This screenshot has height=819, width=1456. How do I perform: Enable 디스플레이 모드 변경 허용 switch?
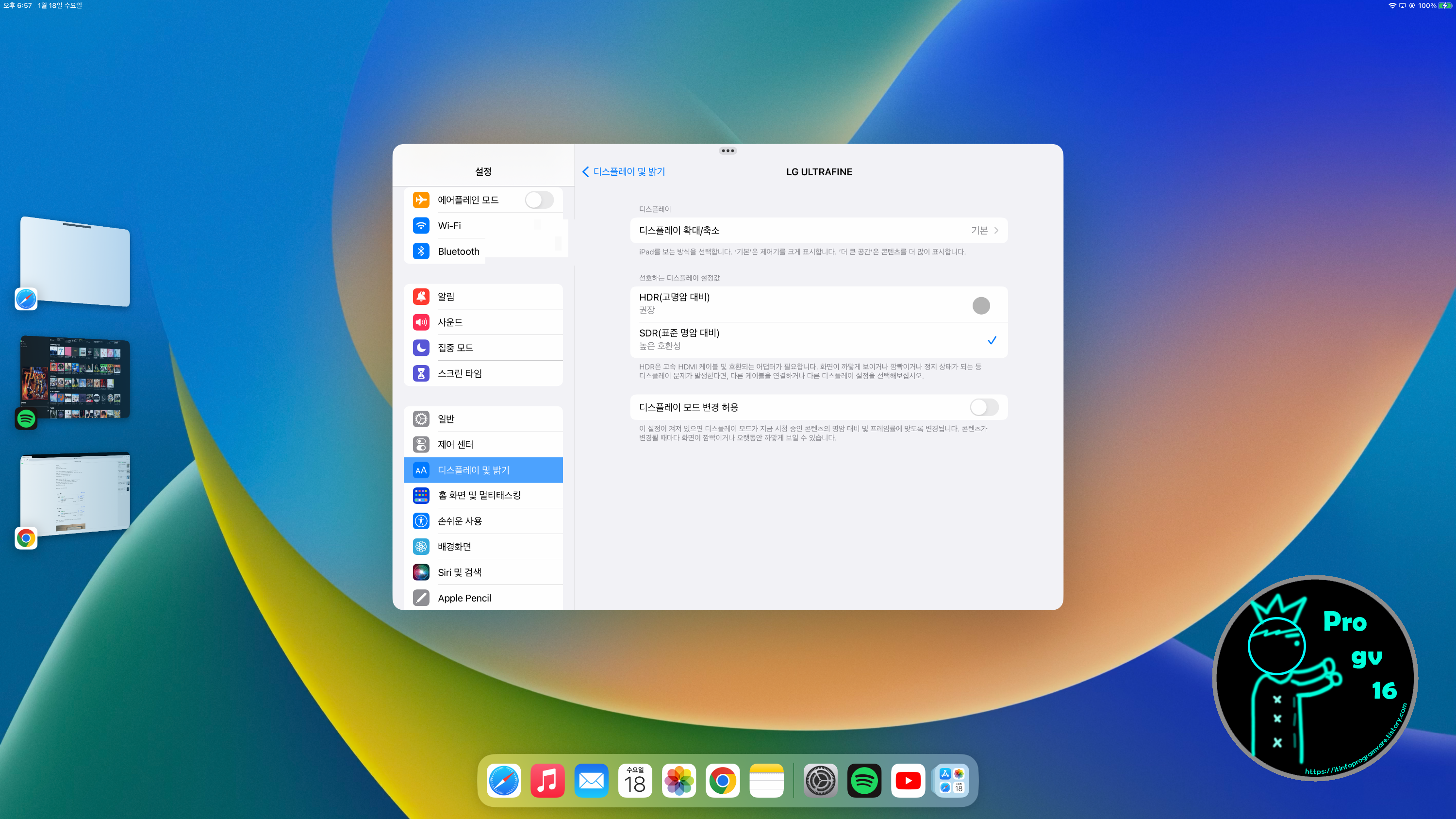[x=983, y=407]
